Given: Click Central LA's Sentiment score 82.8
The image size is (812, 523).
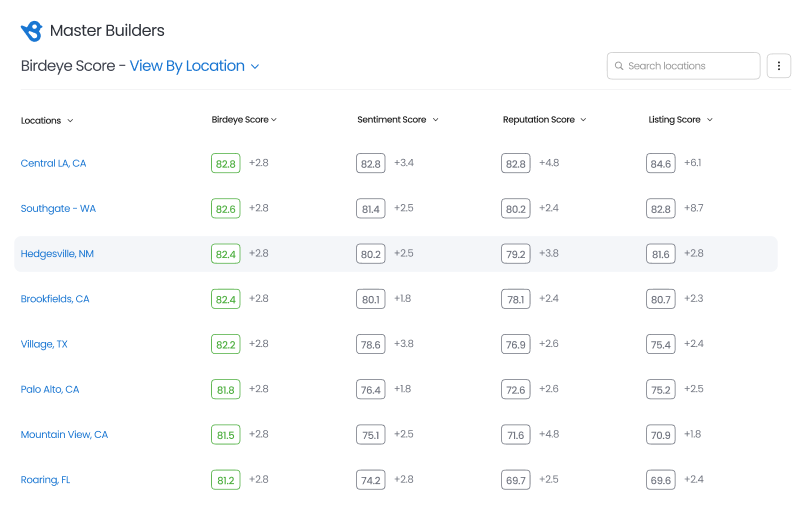Looking at the screenshot, I should 371,163.
